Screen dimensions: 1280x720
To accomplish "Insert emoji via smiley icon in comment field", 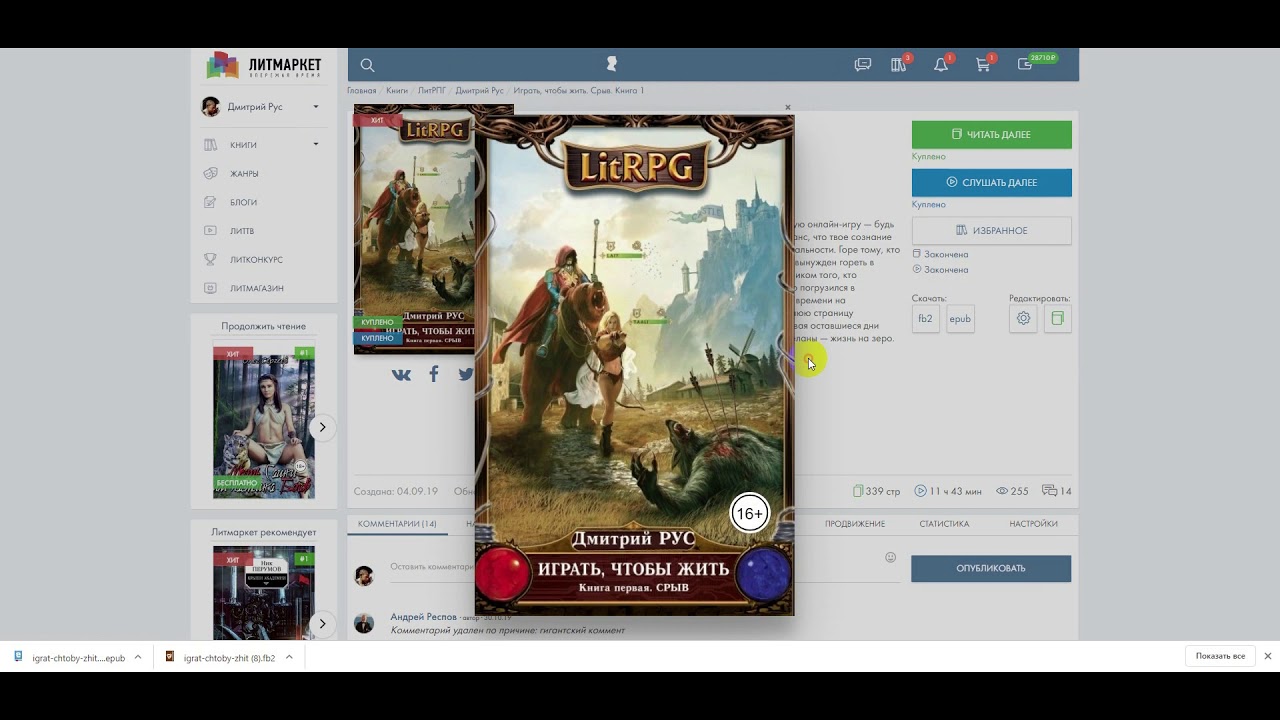I will 891,557.
